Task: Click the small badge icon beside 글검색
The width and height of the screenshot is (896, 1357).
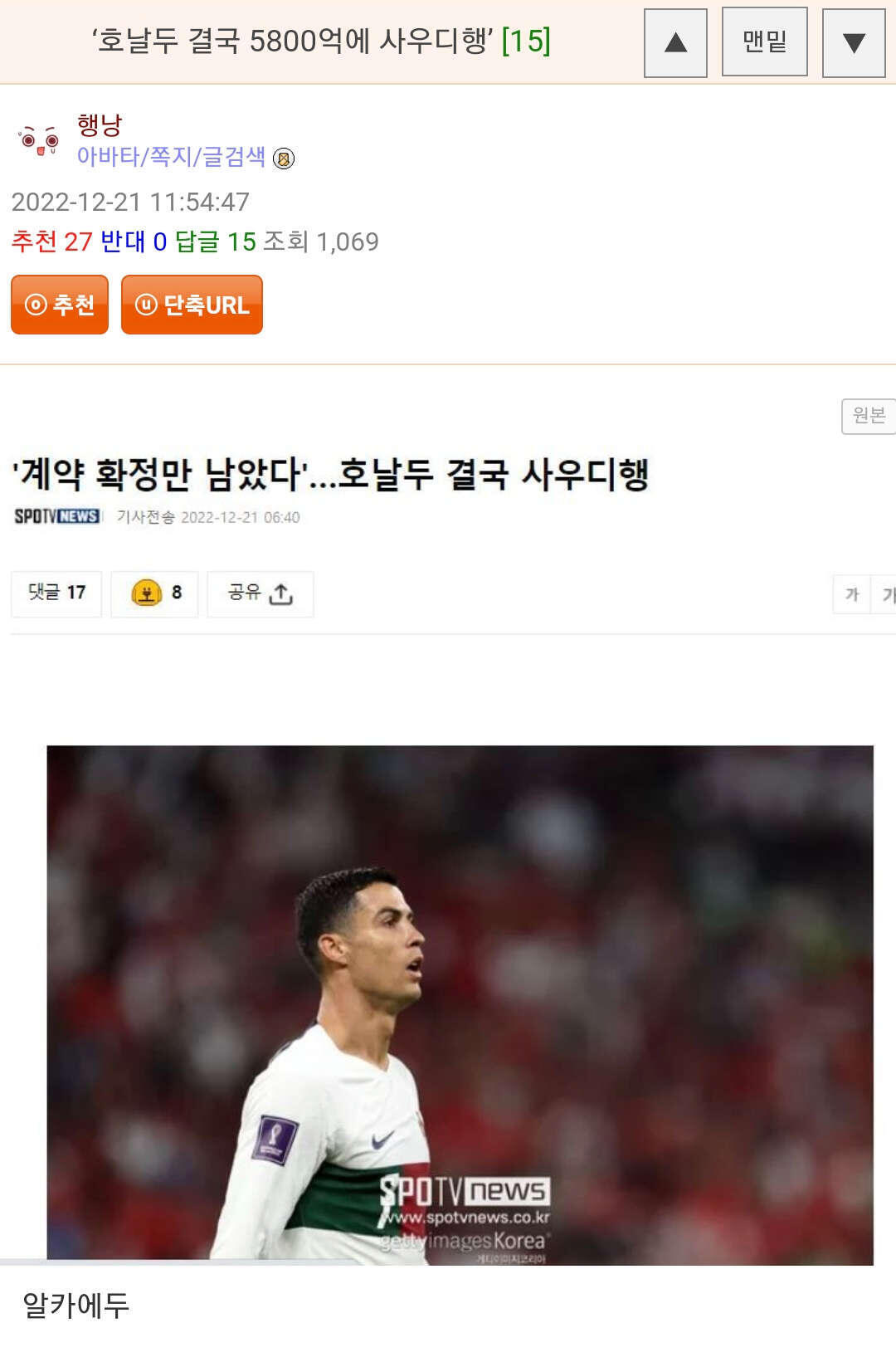Action: 284,159
